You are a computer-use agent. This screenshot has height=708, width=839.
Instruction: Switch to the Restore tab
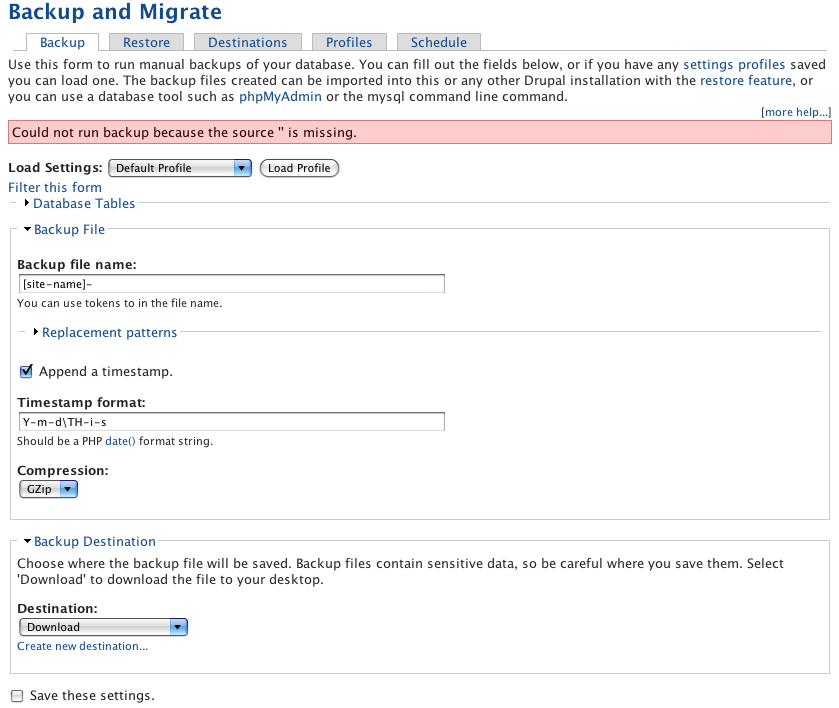click(x=147, y=42)
